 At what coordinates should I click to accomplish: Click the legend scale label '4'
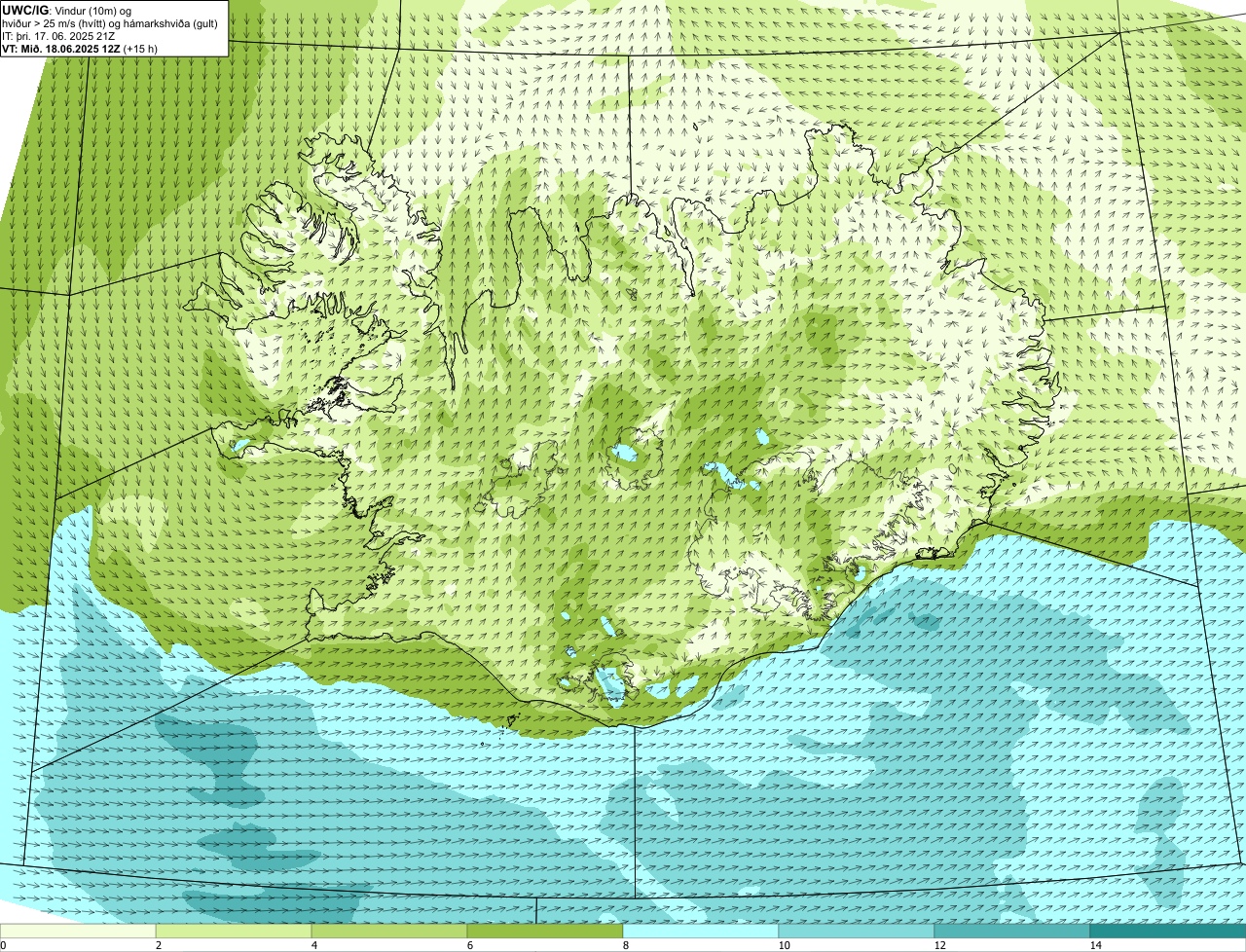coord(313,944)
